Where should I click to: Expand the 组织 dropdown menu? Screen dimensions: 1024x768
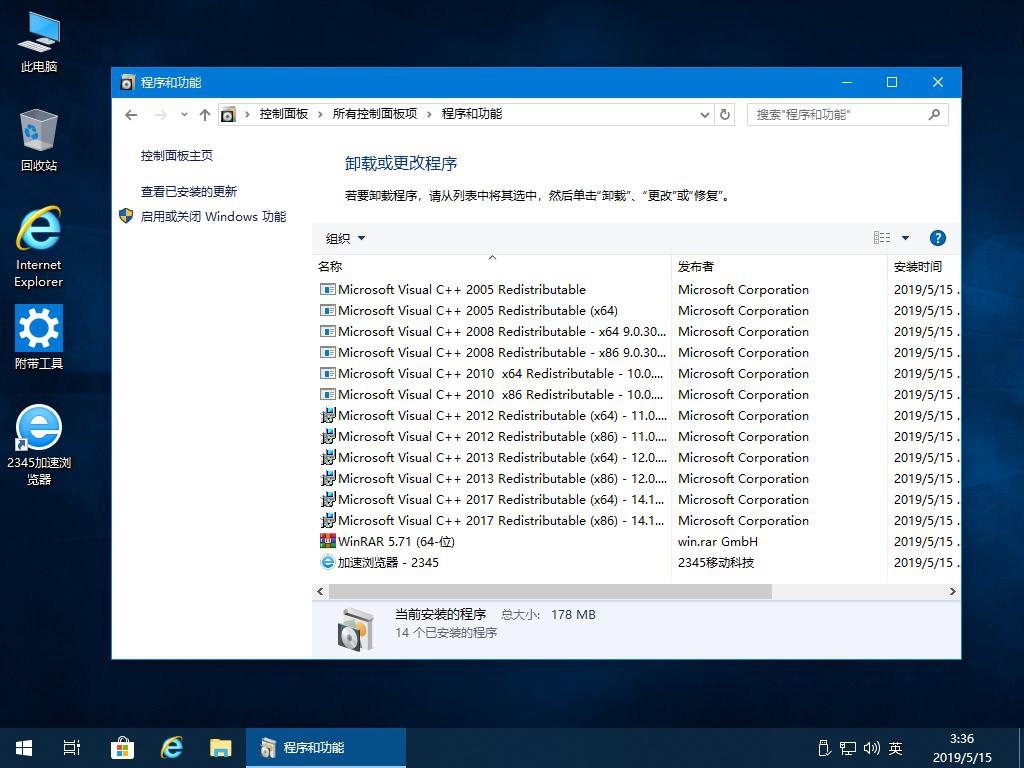coord(345,238)
